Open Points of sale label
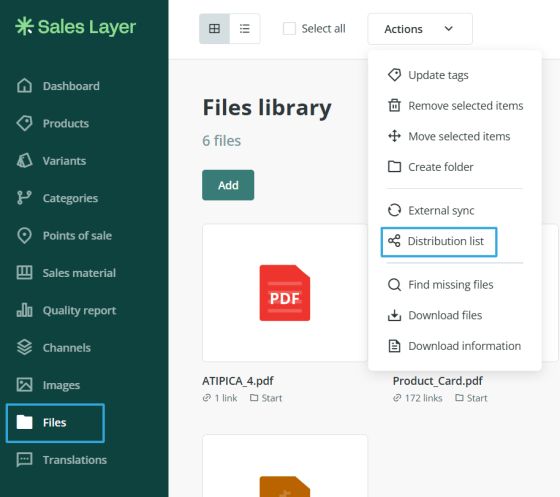Viewport: 560px width, 497px height. click(77, 236)
